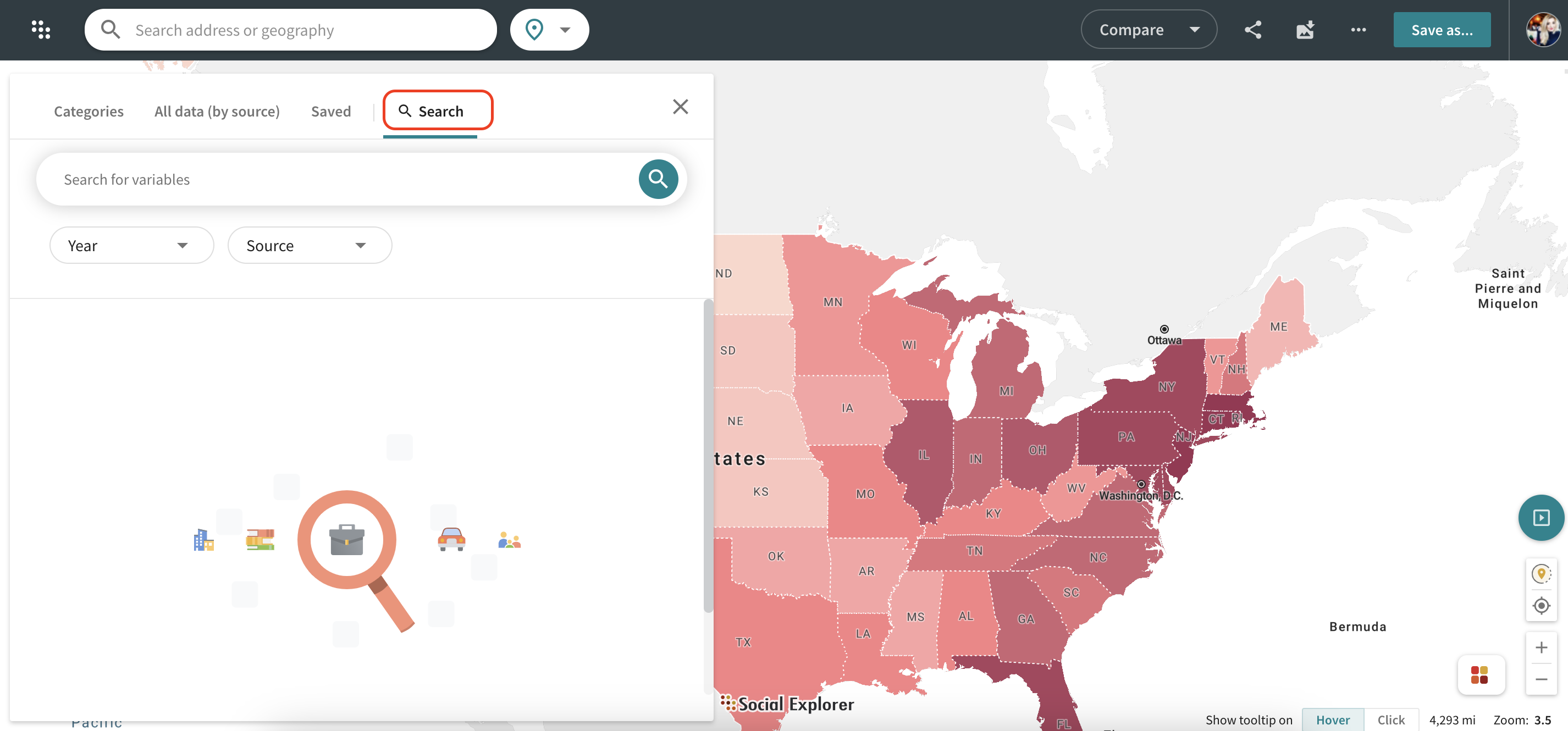Set tooltip mode to Hover
Viewport: 1568px width, 731px height.
click(x=1333, y=719)
